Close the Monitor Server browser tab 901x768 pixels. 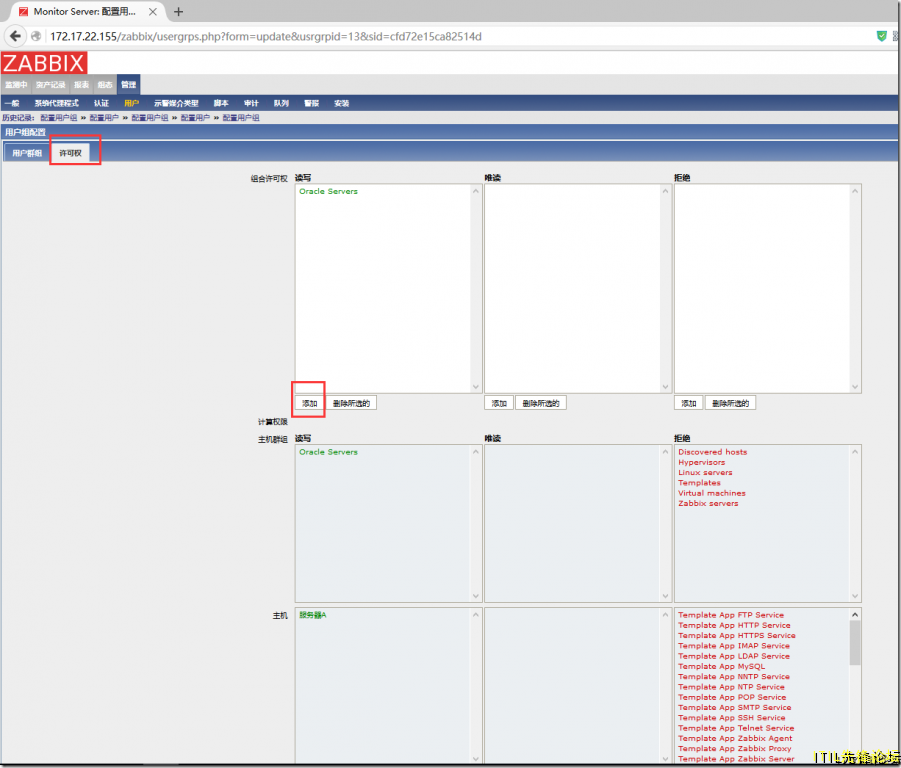153,11
